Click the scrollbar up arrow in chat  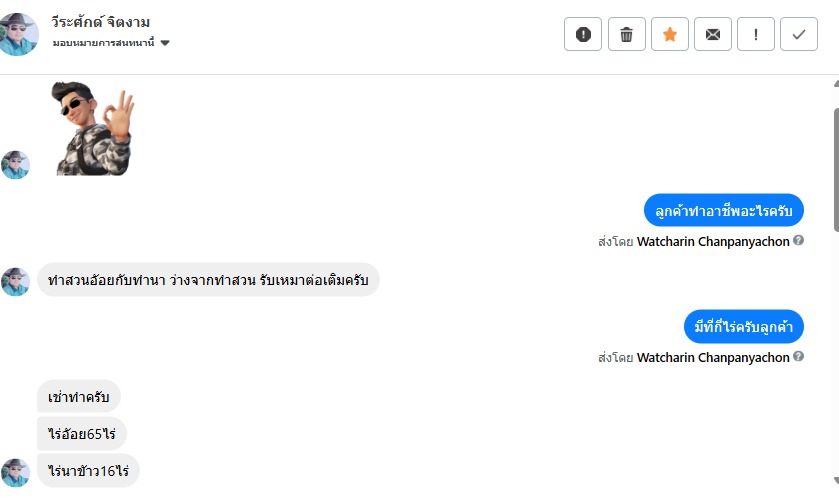pos(834,86)
